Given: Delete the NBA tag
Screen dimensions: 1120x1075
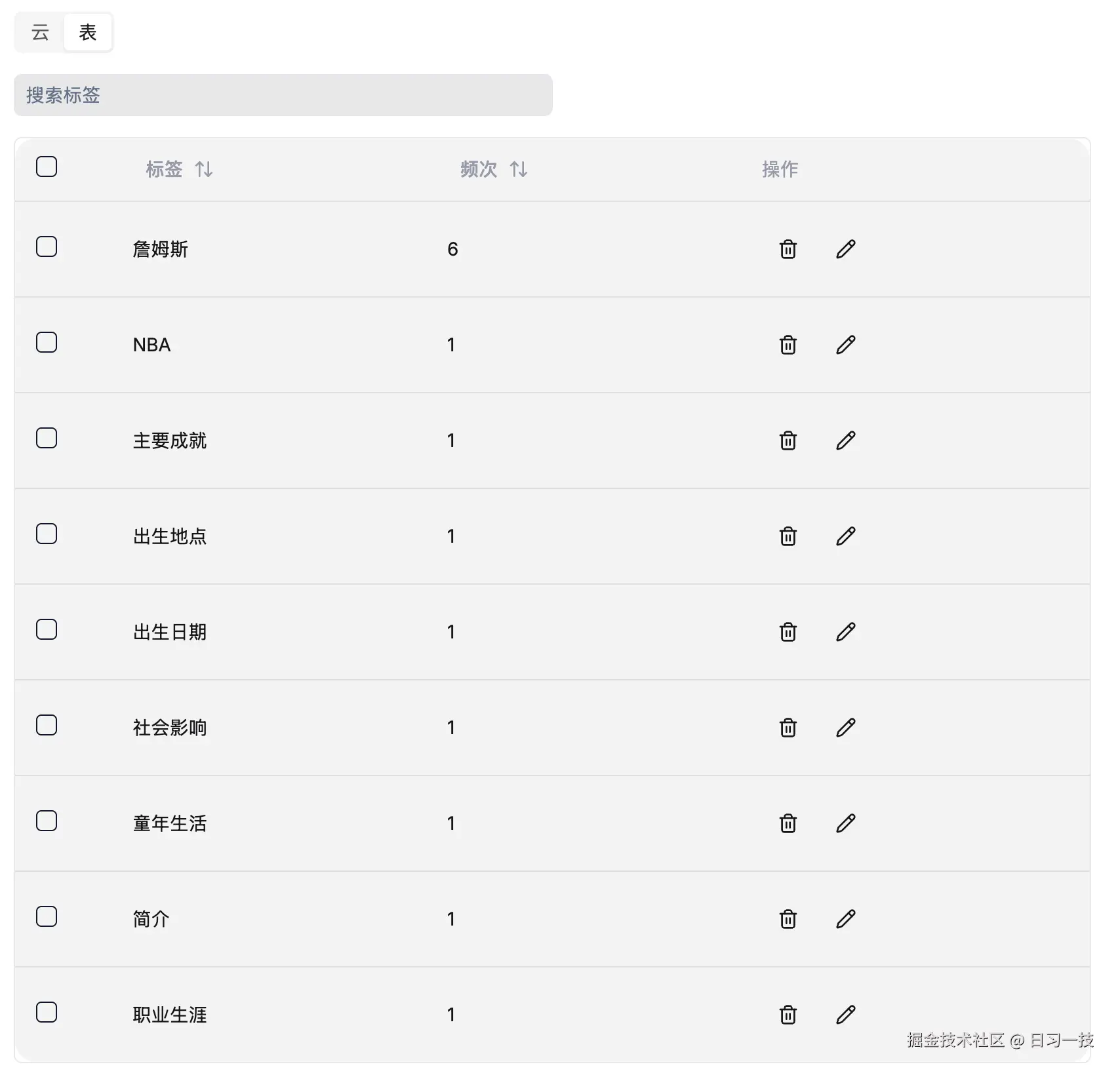Looking at the screenshot, I should coord(788,345).
